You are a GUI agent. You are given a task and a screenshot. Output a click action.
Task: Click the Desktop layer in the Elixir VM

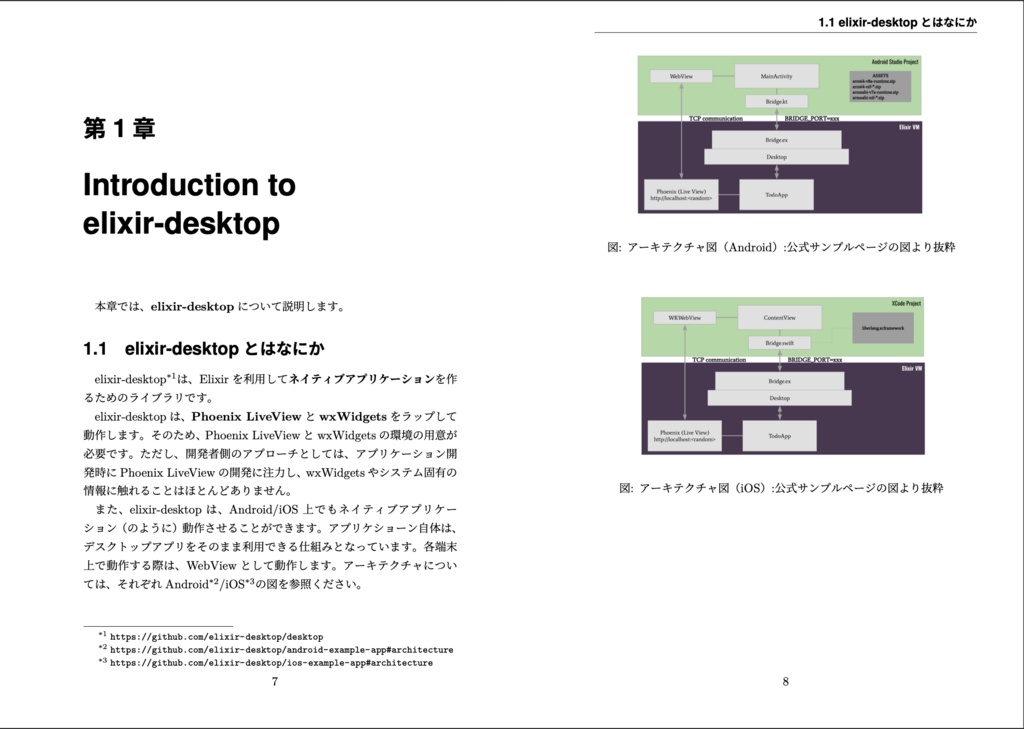point(778,159)
